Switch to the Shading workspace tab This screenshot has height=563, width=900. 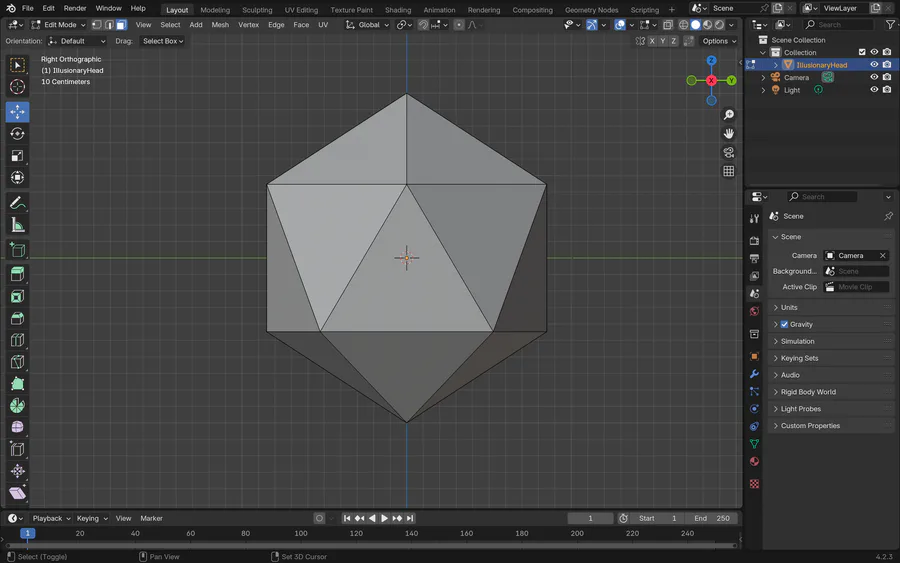tap(398, 10)
